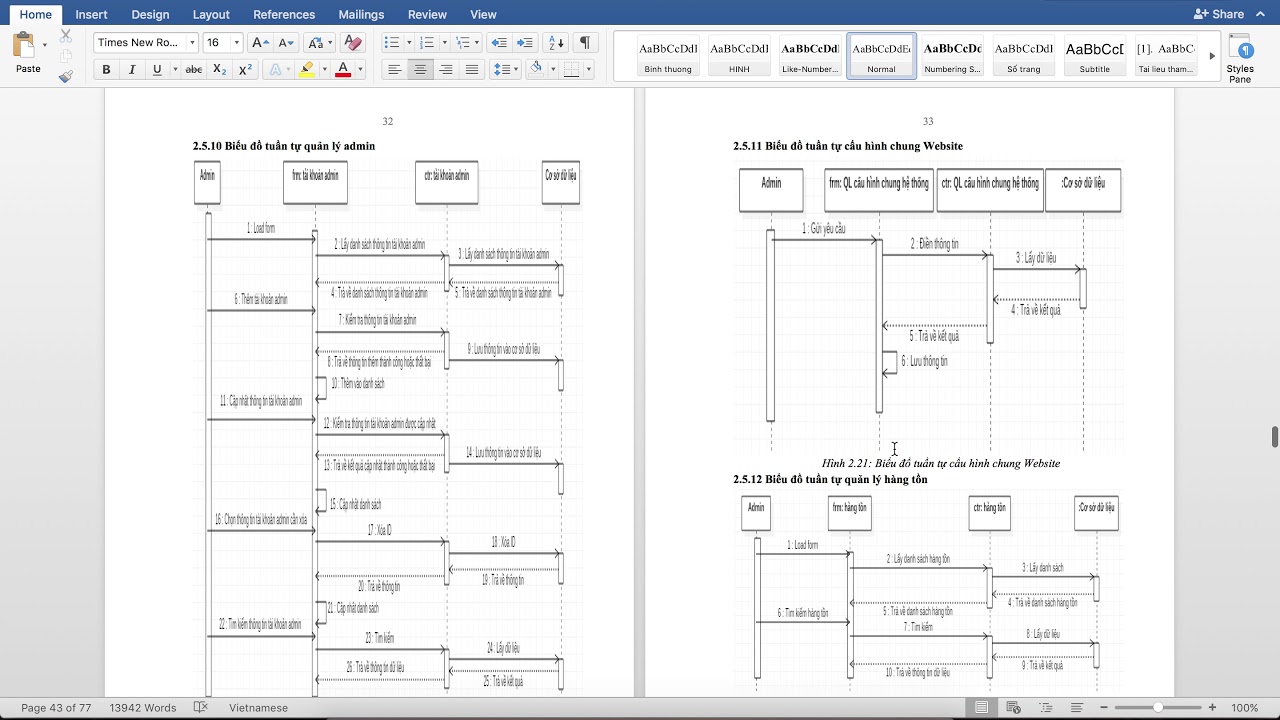The image size is (1280, 720).
Task: Toggle strikethrough formatting
Action: point(194,70)
